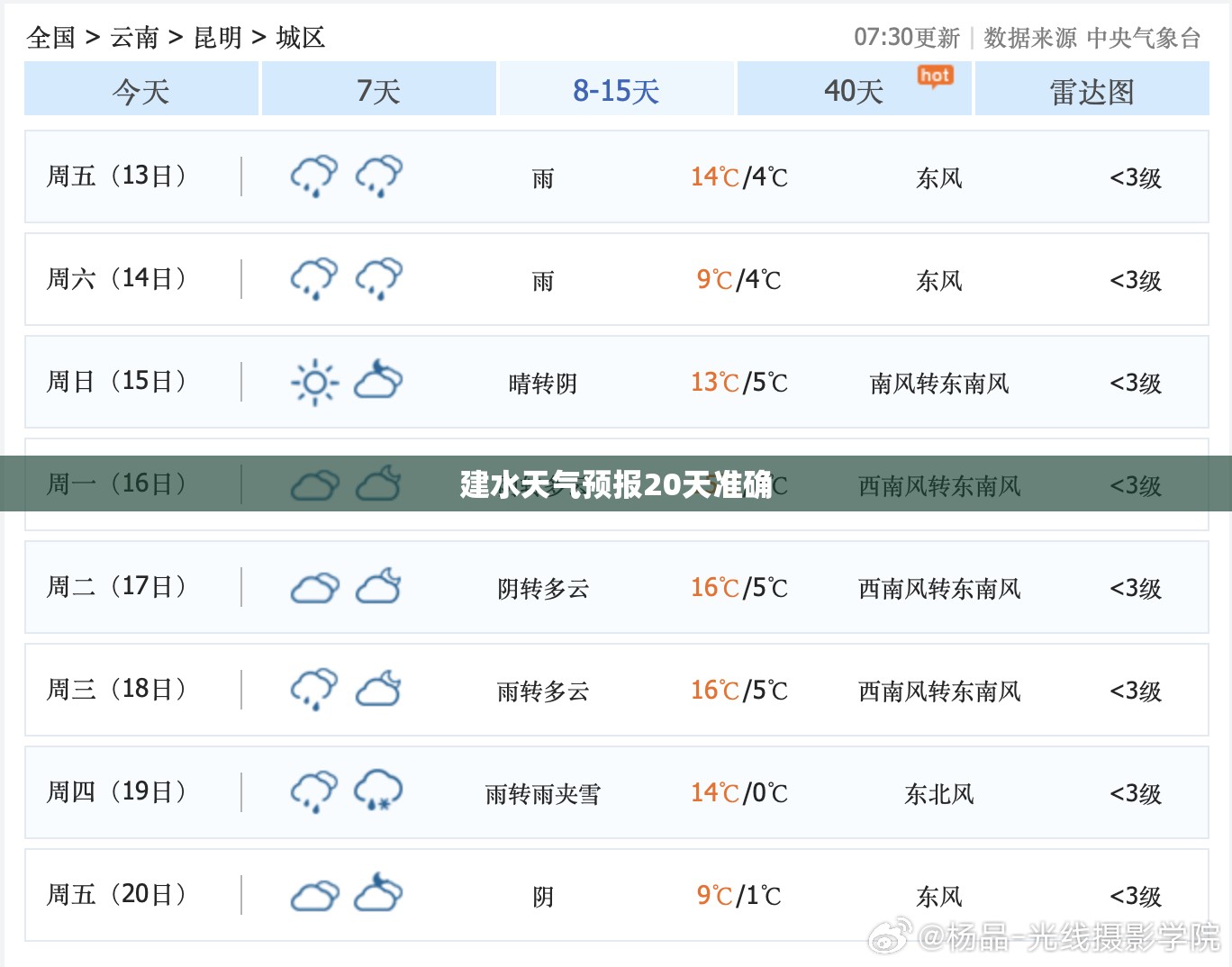Click second rain icon for 周五 13日
Image resolution: width=1232 pixels, height=967 pixels.
coord(379,176)
